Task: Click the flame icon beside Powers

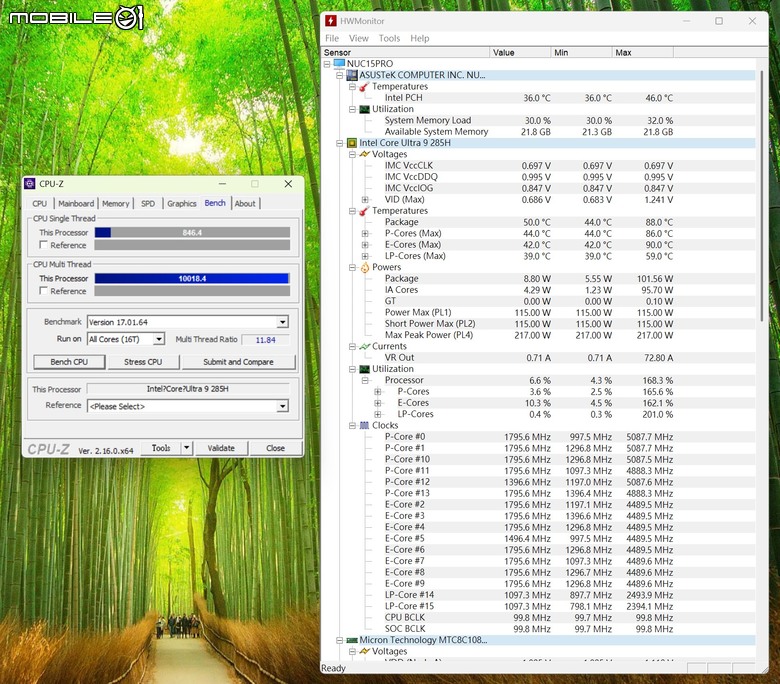Action: tap(365, 268)
